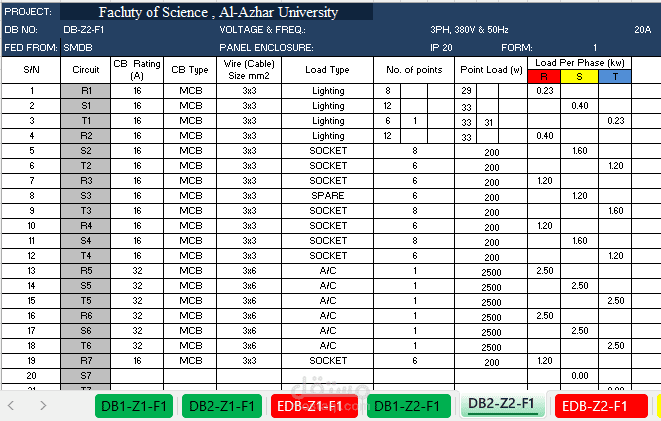Select the Load Per Phase (kw) header
The height and width of the screenshot is (421, 661).
coord(580,63)
